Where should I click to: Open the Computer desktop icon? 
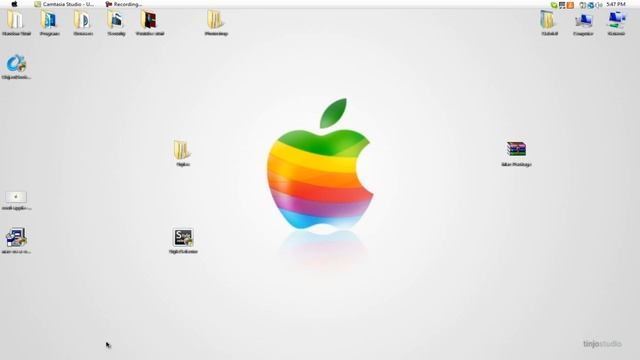[x=583, y=23]
